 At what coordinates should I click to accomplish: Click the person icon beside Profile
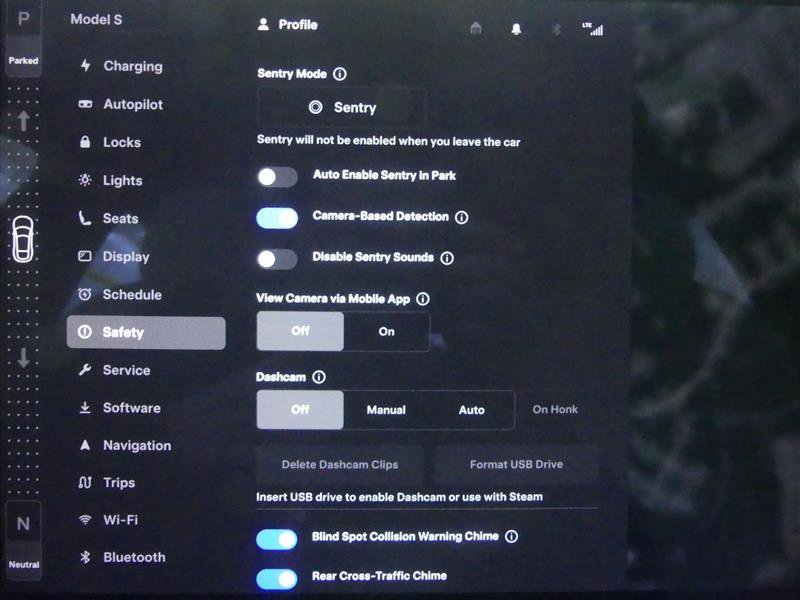263,24
